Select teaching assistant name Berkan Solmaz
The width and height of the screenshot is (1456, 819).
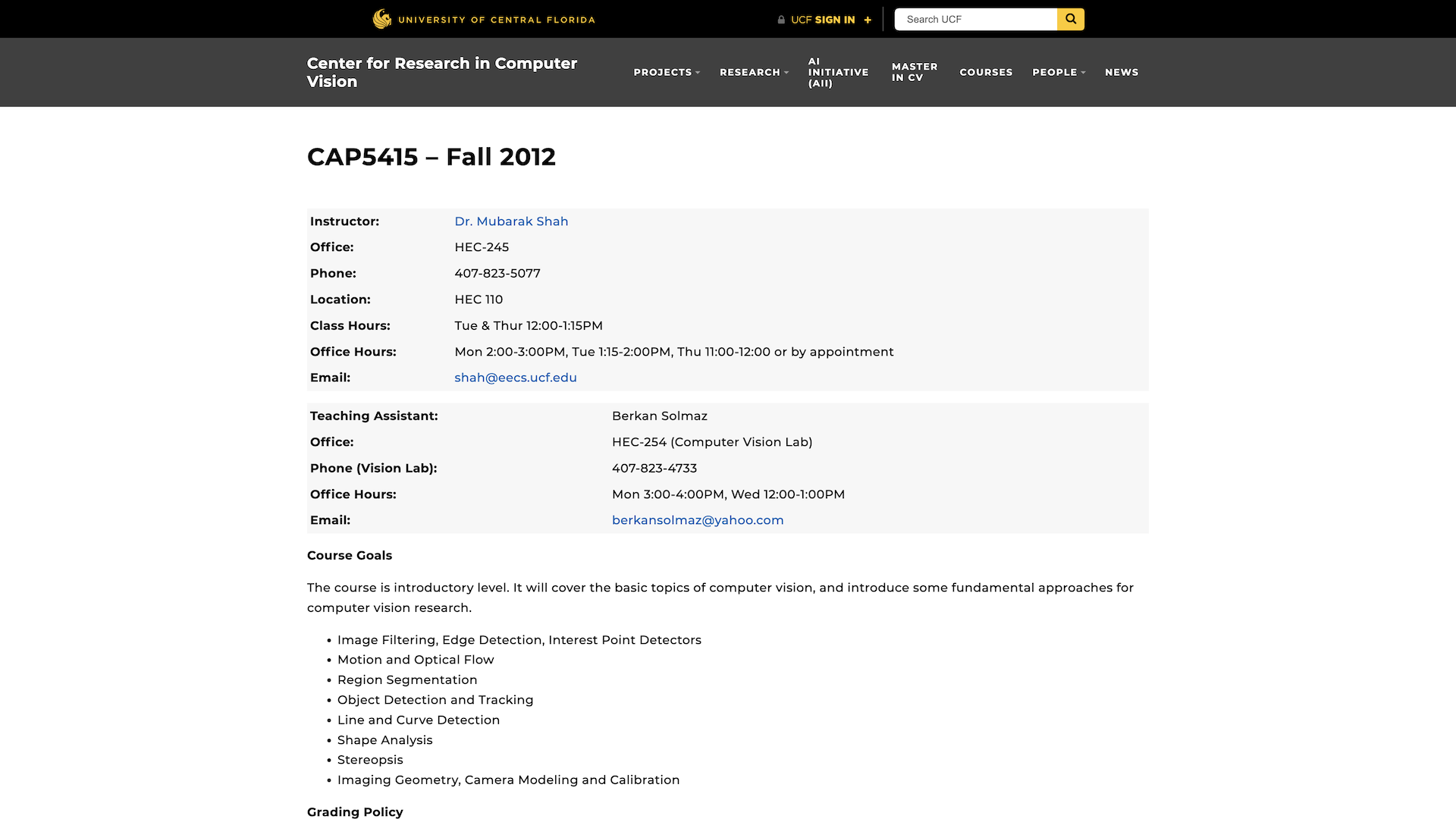660,416
